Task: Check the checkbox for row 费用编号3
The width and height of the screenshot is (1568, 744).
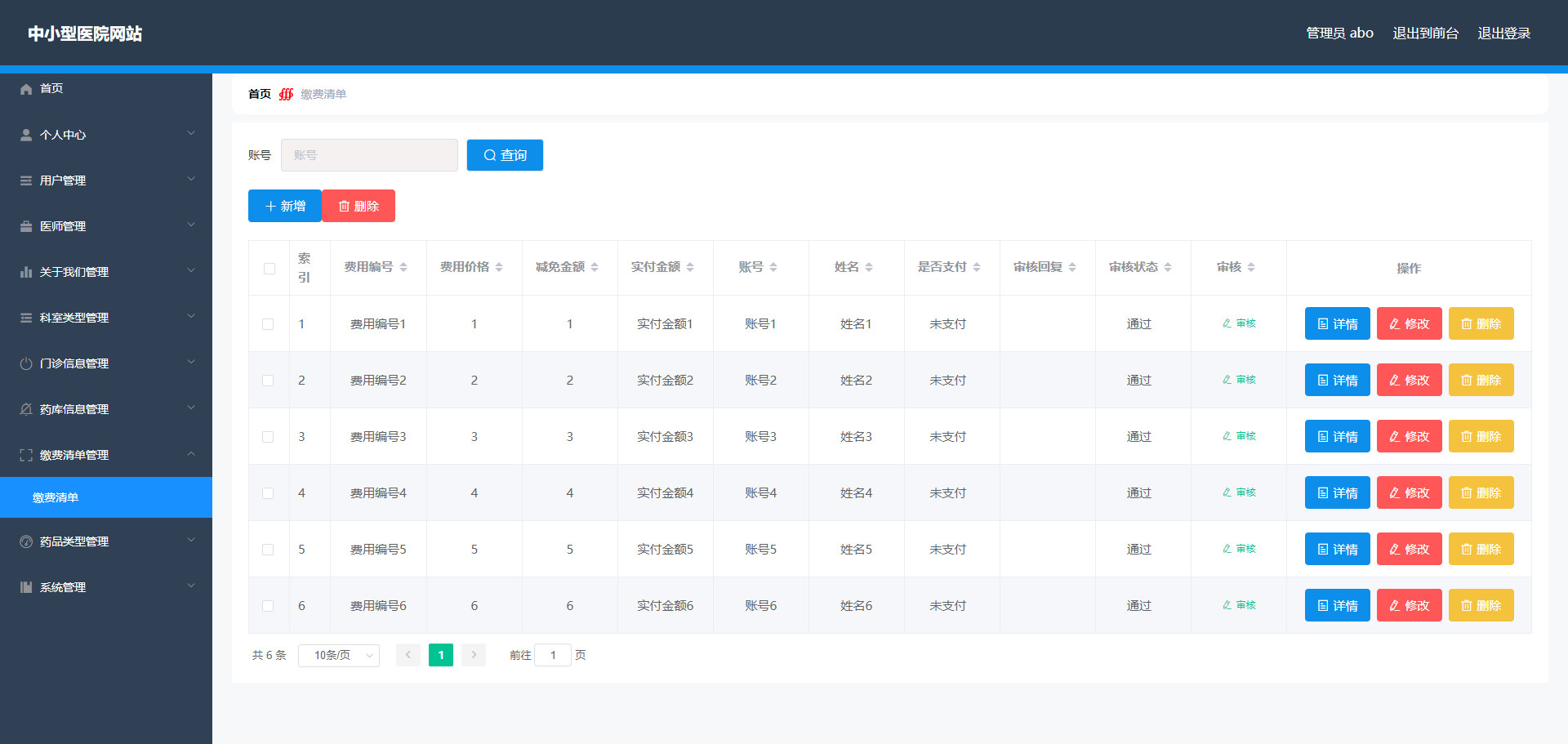Action: click(x=268, y=437)
